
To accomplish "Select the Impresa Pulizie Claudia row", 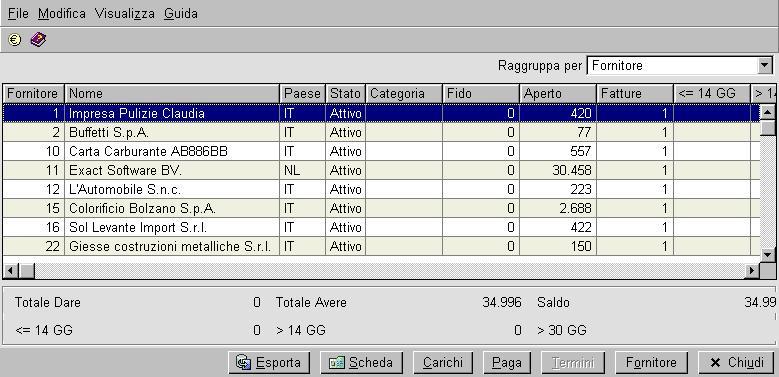I will pos(382,113).
